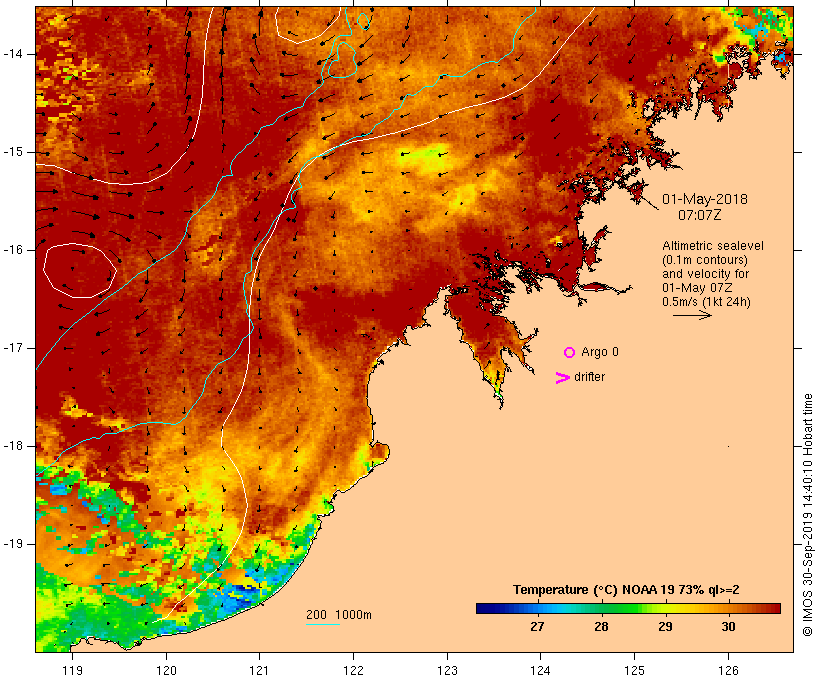Click the 'and velocity for' text line
Image resolution: width=820 pixels, height=680 pixels.
[705, 274]
